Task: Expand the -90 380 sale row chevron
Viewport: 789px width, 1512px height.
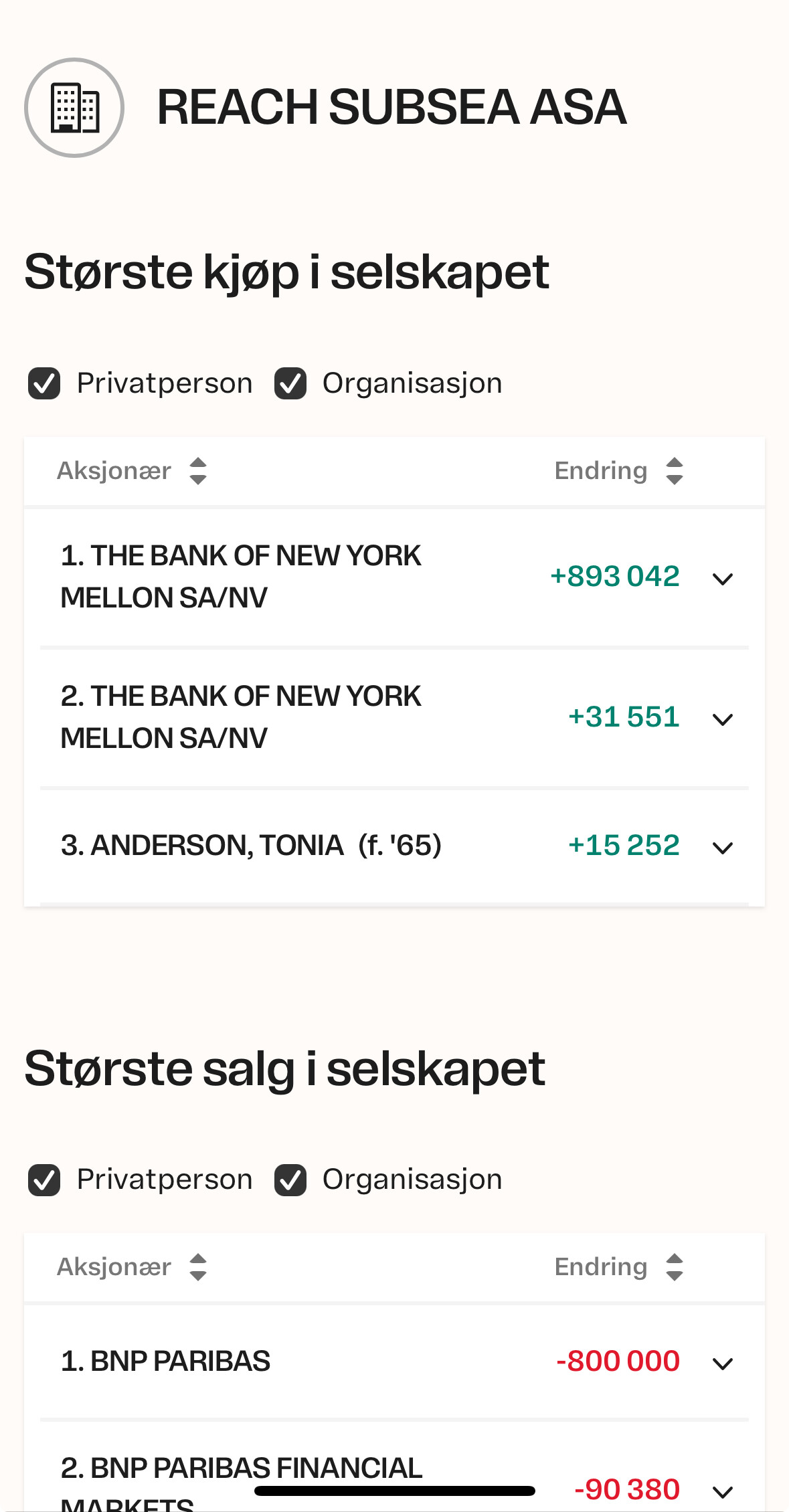Action: click(723, 1491)
